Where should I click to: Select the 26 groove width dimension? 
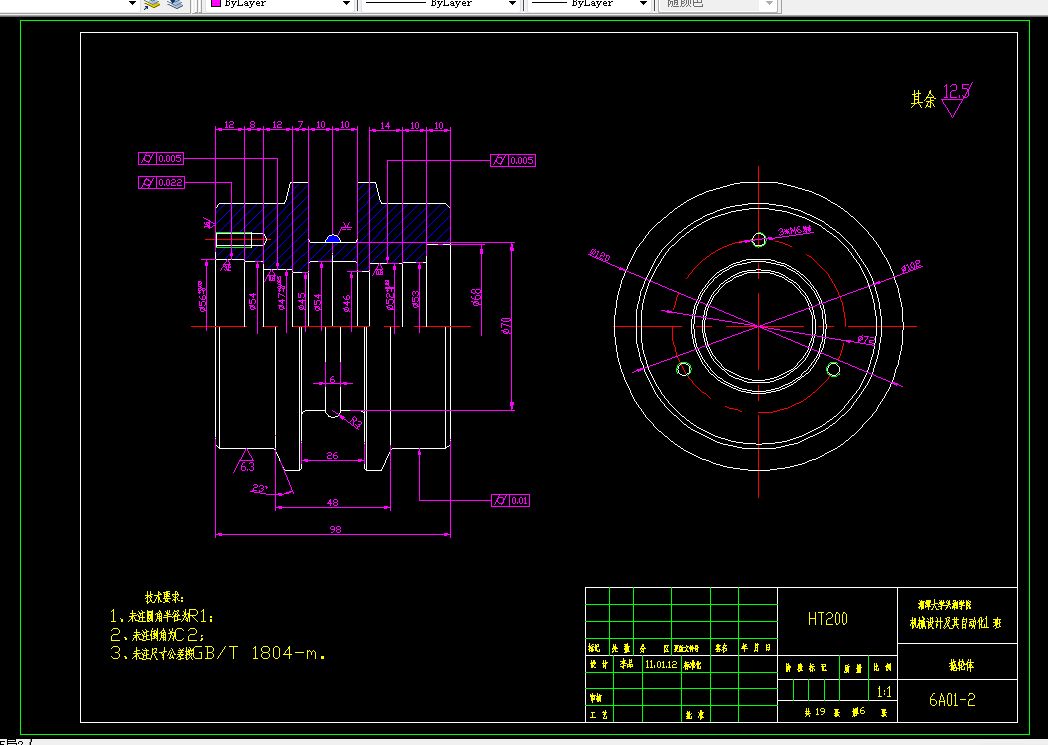click(x=332, y=456)
